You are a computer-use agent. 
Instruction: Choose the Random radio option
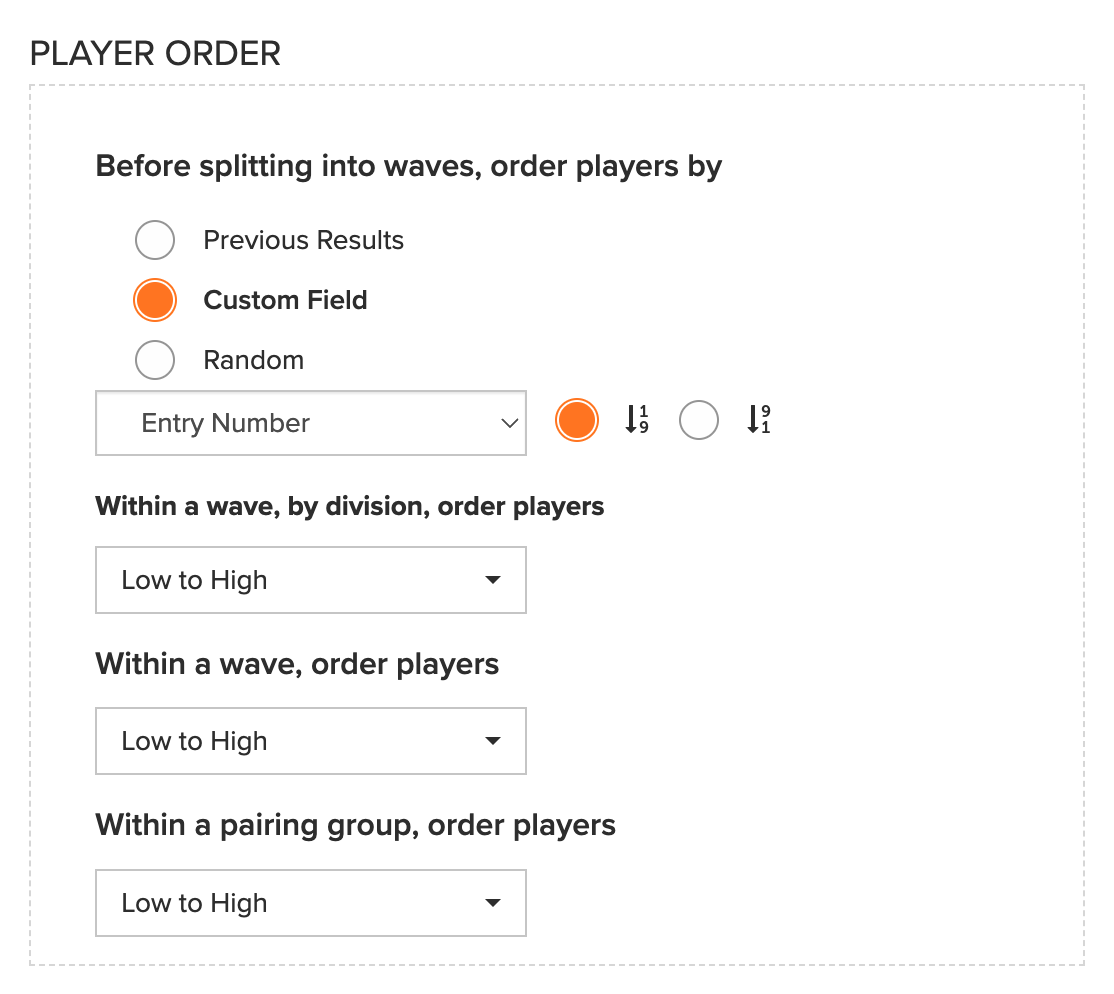click(x=155, y=360)
